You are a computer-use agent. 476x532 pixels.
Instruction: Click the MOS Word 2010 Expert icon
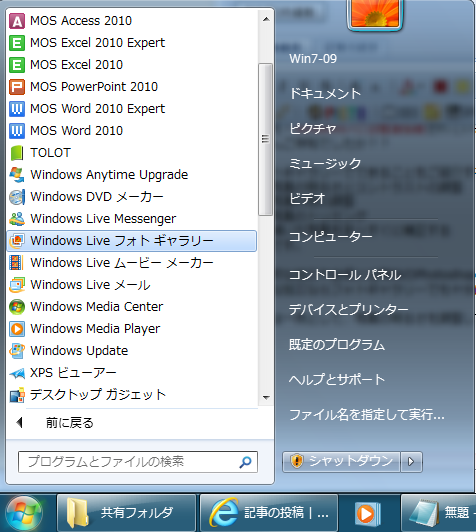tap(17, 109)
